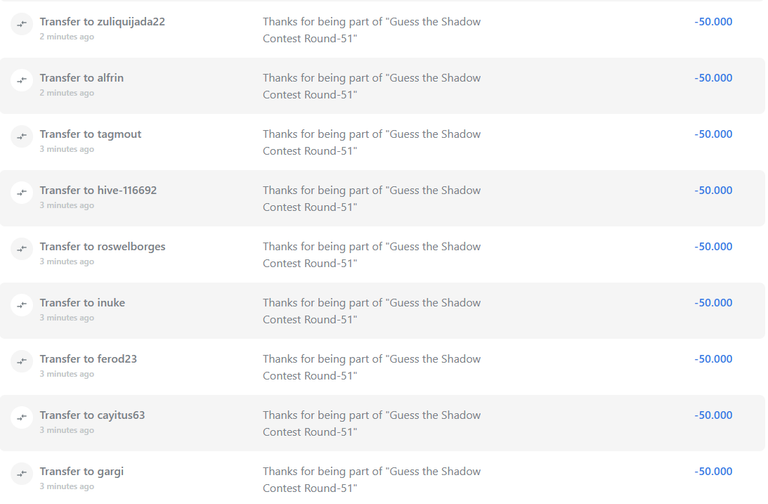Open the 'Transfer to alfrin' entry
Viewport: 768px width, 504px height.
click(82, 78)
